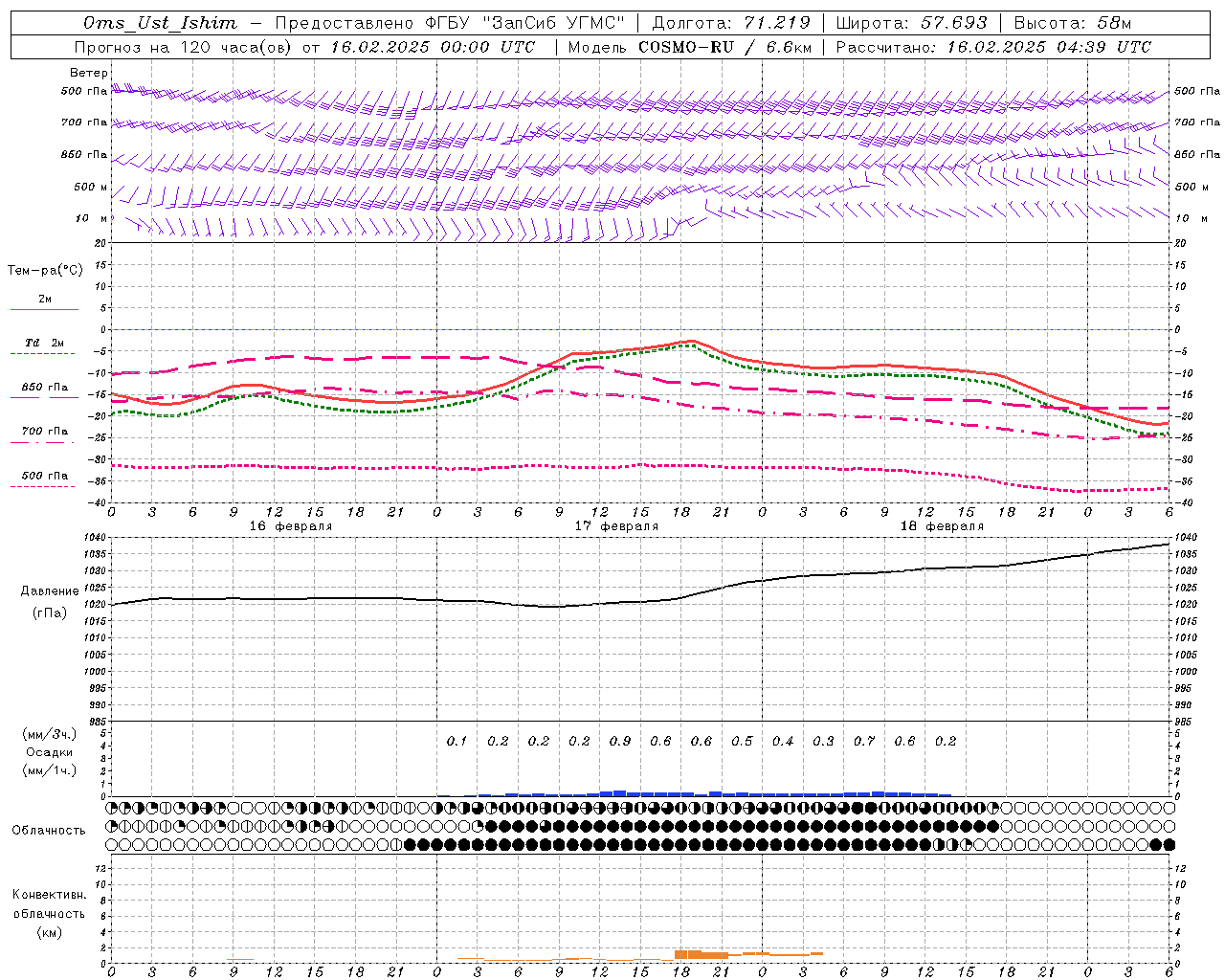This screenshot has height=980, width=1225.
Task: Click the forecast start time '16.02.2025 00:00 UTC'
Action: [x=434, y=46]
